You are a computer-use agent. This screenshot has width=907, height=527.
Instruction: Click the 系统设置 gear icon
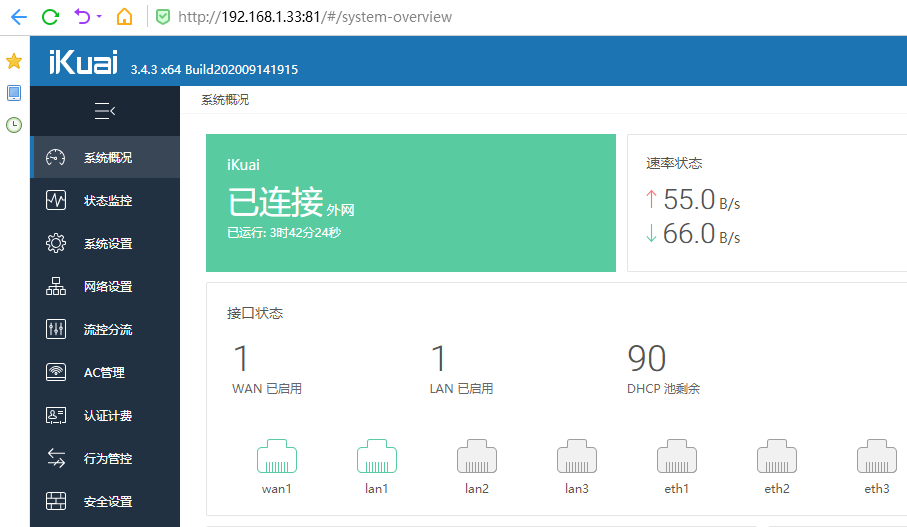point(56,243)
